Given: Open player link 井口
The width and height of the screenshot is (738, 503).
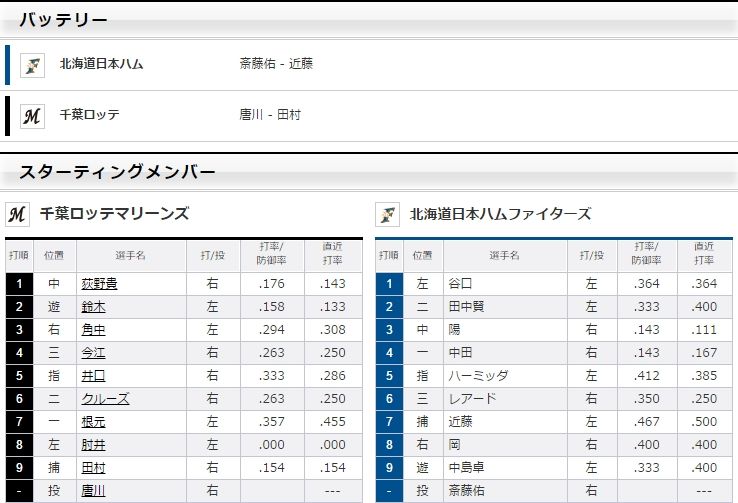Looking at the screenshot, I should 93,376.
